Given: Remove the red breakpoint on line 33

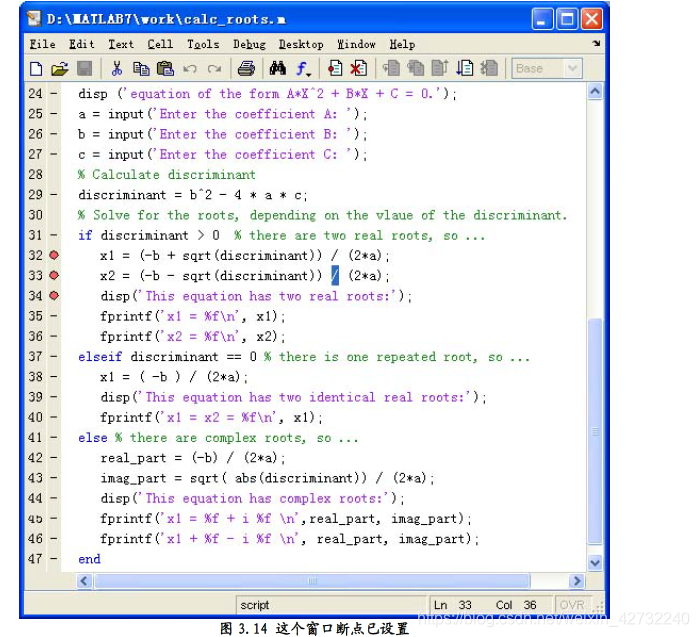Looking at the screenshot, I should (54, 275).
